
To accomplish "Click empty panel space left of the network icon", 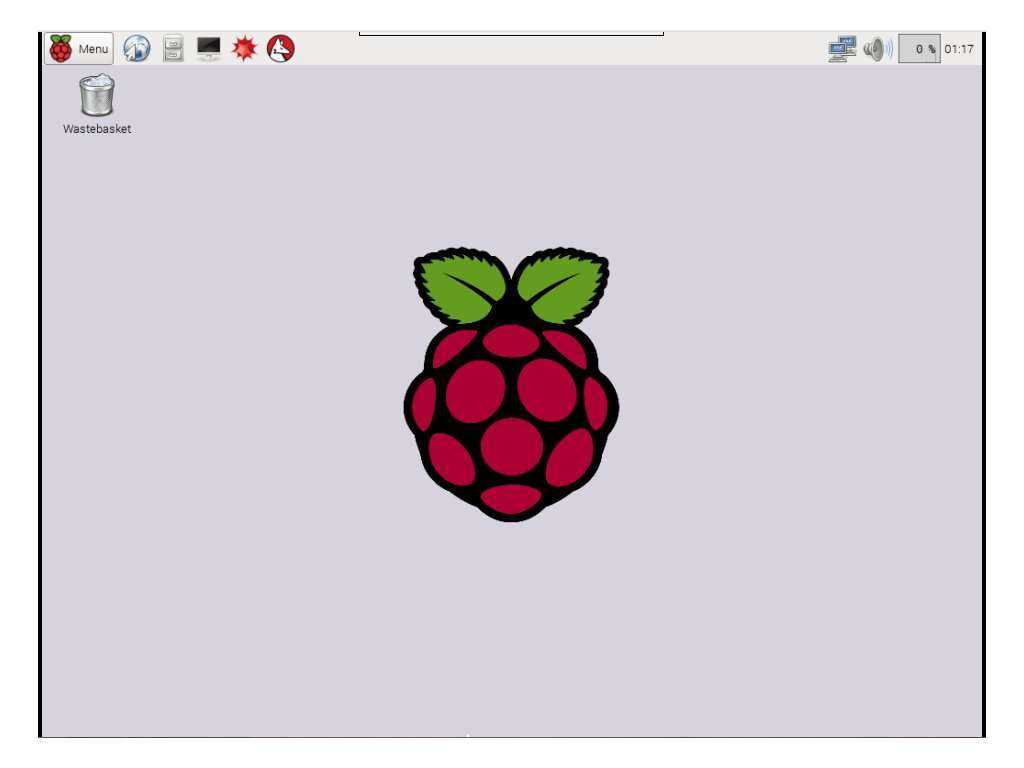I will click(780, 50).
